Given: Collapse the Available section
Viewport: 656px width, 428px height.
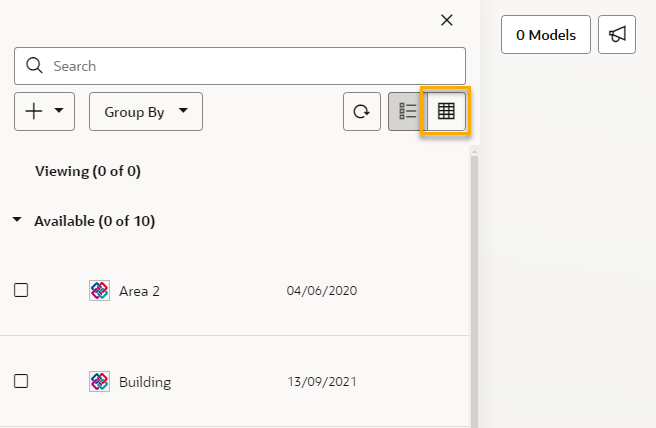Looking at the screenshot, I should point(17,220).
